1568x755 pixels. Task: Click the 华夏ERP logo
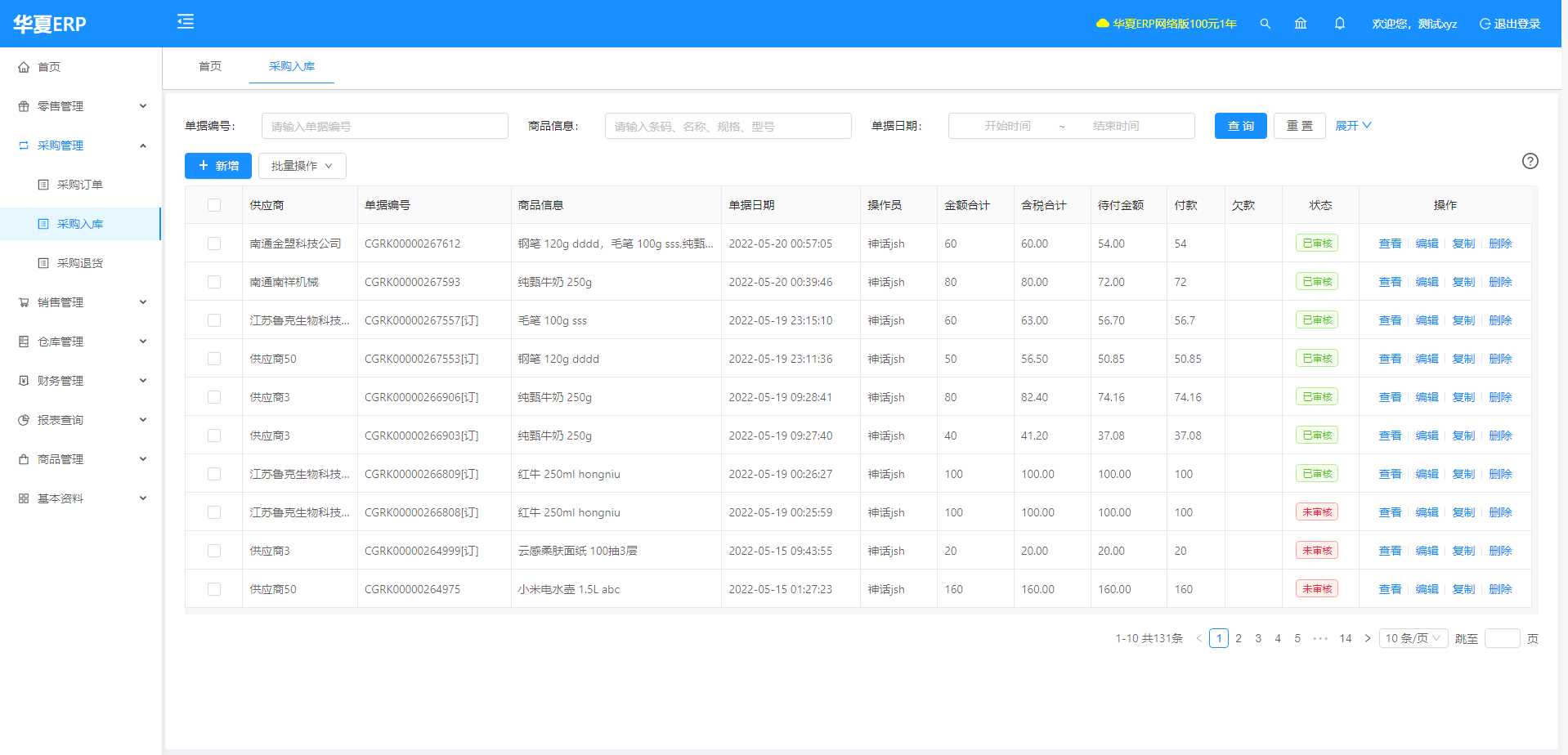click(50, 24)
